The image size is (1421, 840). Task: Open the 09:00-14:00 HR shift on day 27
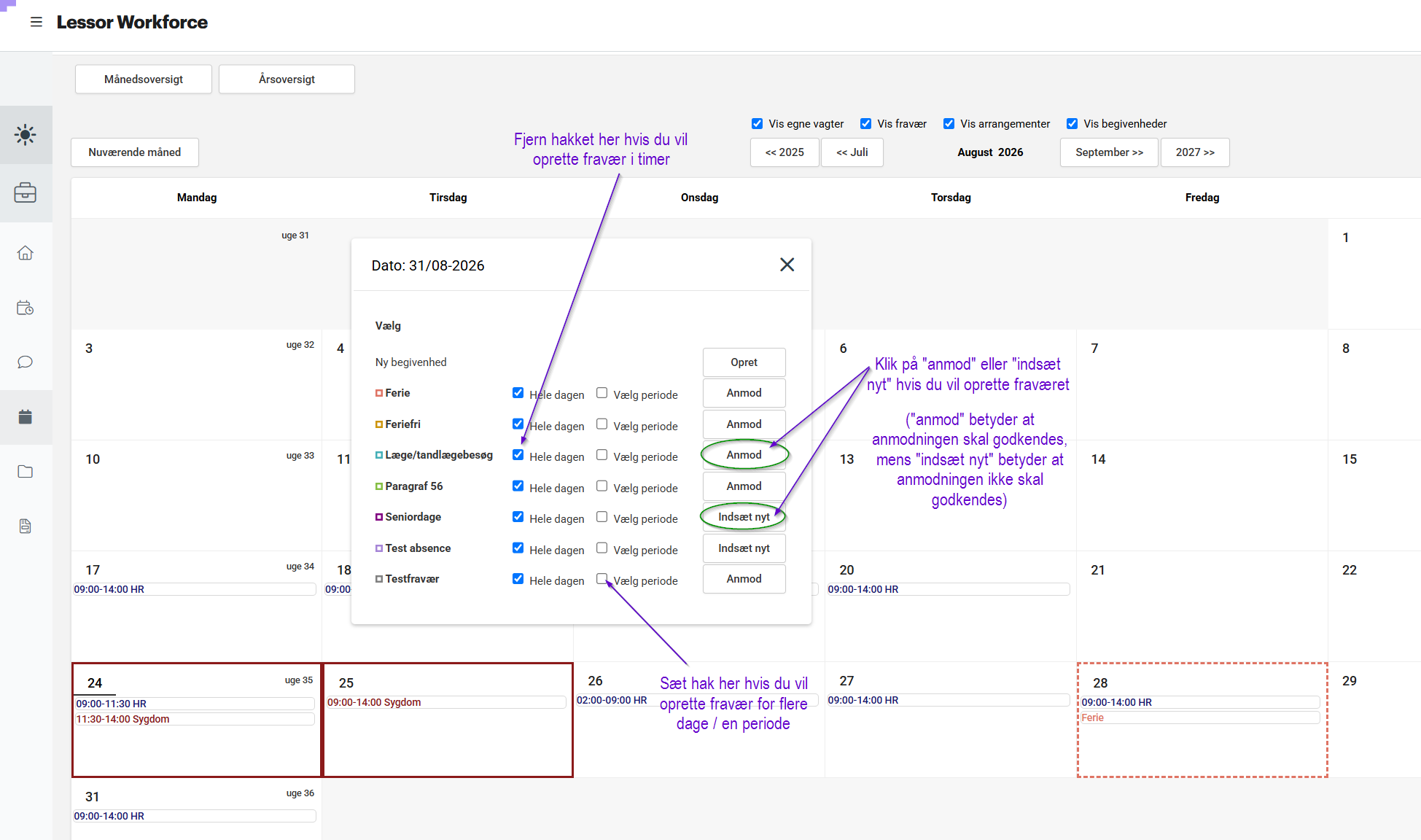(949, 700)
